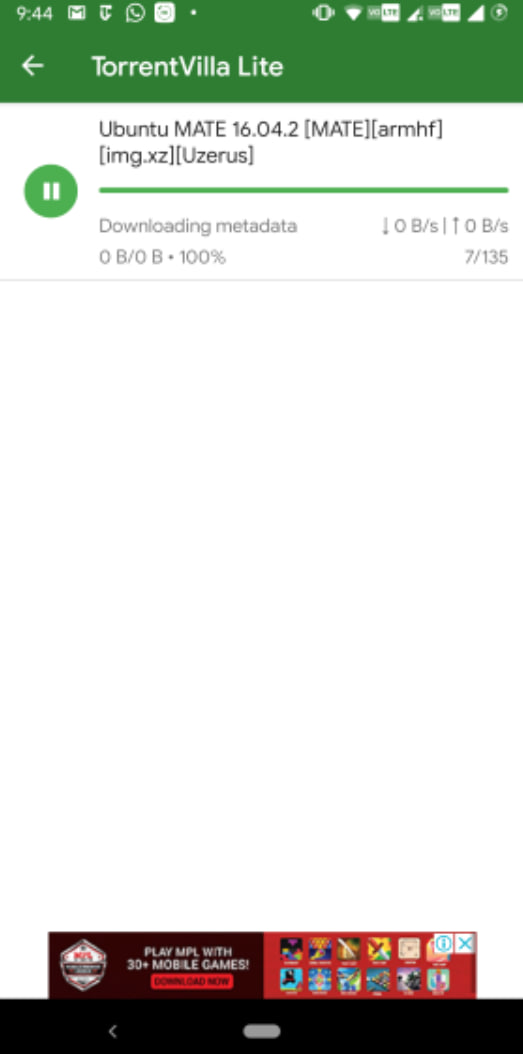Image resolution: width=523 pixels, height=1054 pixels.
Task: Tap the battery status icon
Action: (x=499, y=13)
